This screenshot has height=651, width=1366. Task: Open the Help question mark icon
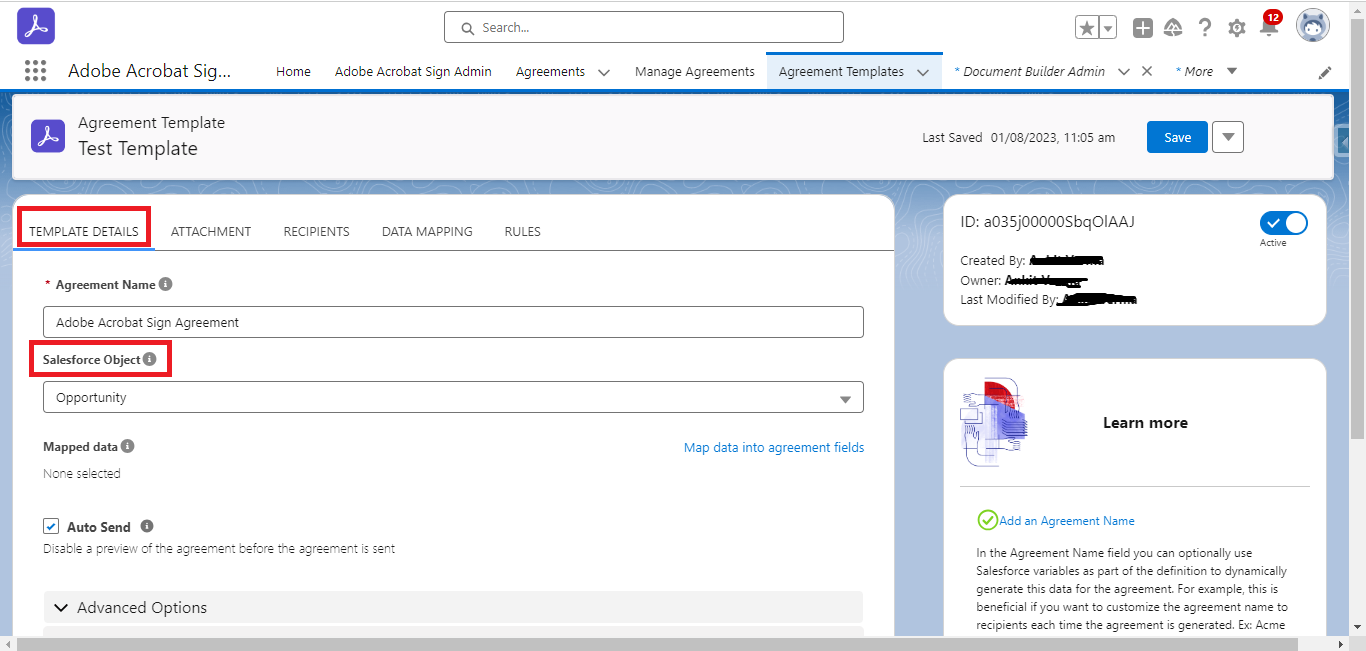[1205, 28]
